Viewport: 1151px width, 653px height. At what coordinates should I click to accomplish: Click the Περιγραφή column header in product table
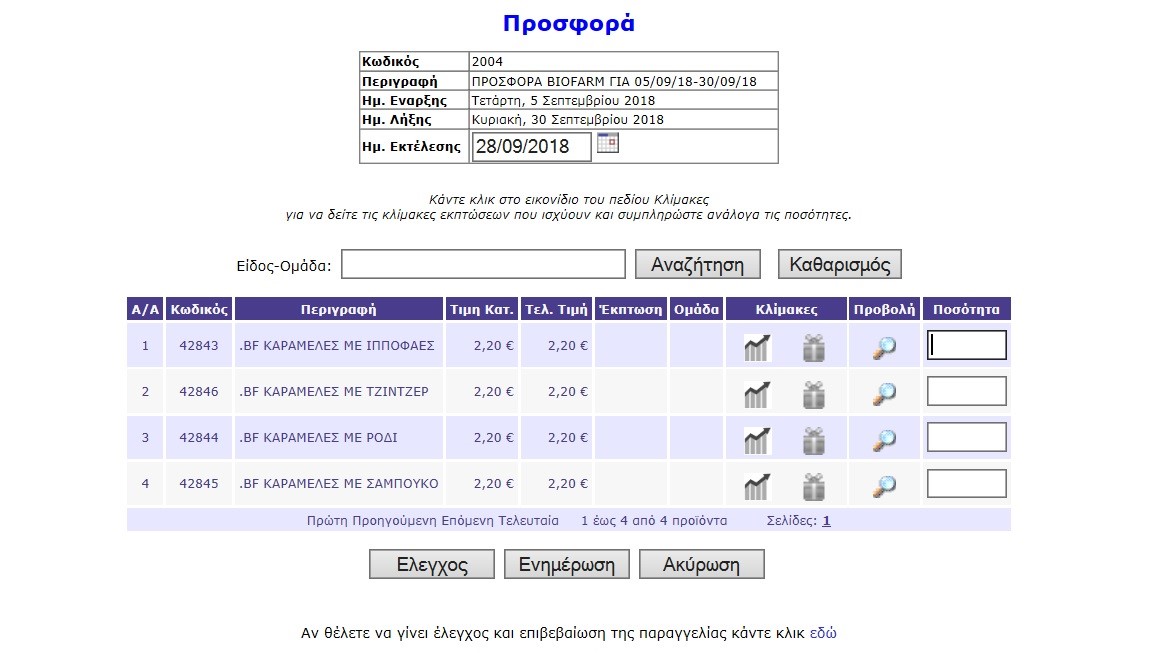338,309
